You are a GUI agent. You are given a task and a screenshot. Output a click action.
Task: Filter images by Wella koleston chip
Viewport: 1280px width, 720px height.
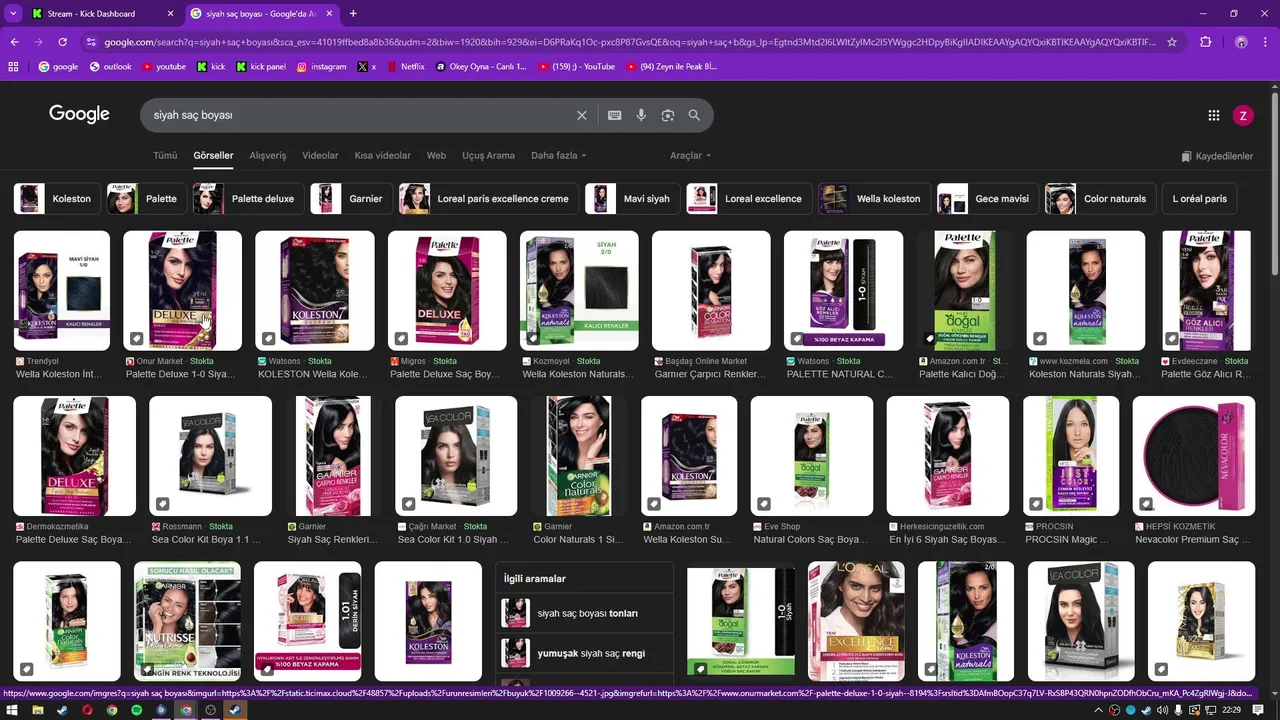click(x=875, y=199)
